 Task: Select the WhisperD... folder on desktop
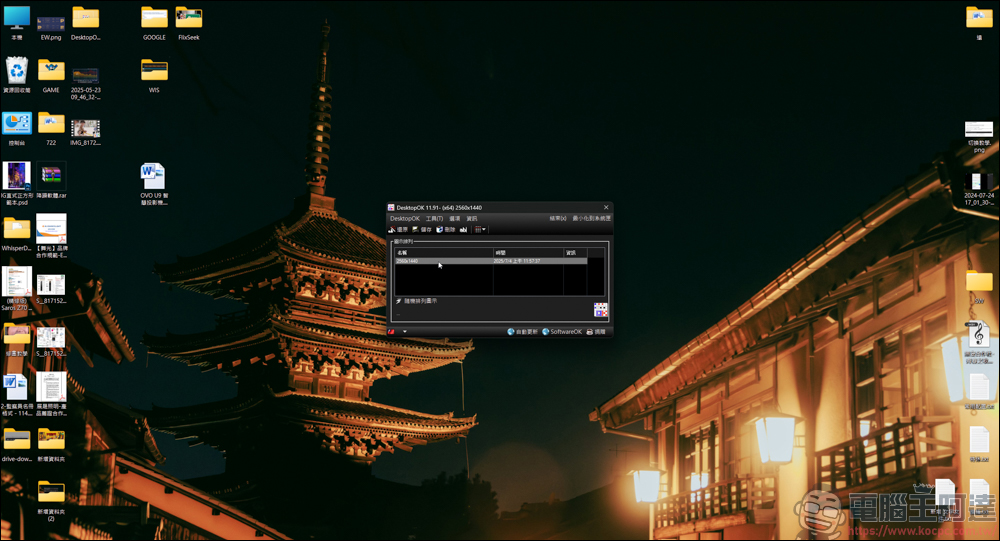coord(17,234)
